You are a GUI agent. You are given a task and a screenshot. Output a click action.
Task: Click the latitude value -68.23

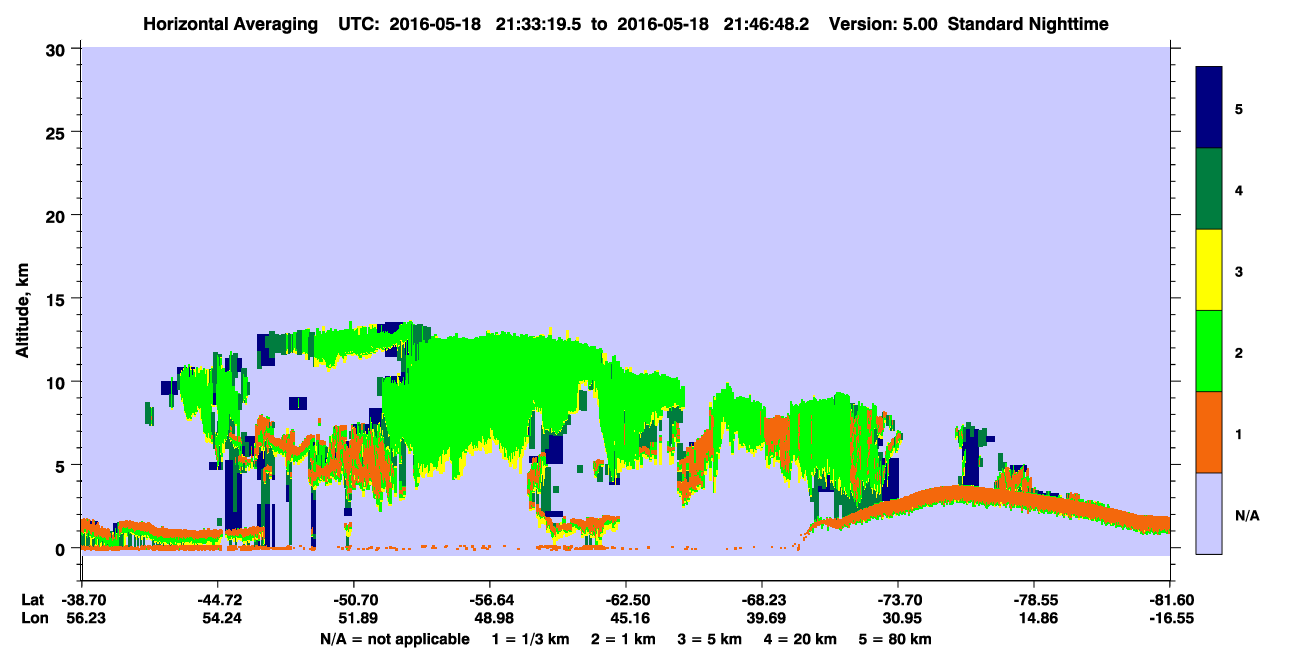tap(762, 600)
